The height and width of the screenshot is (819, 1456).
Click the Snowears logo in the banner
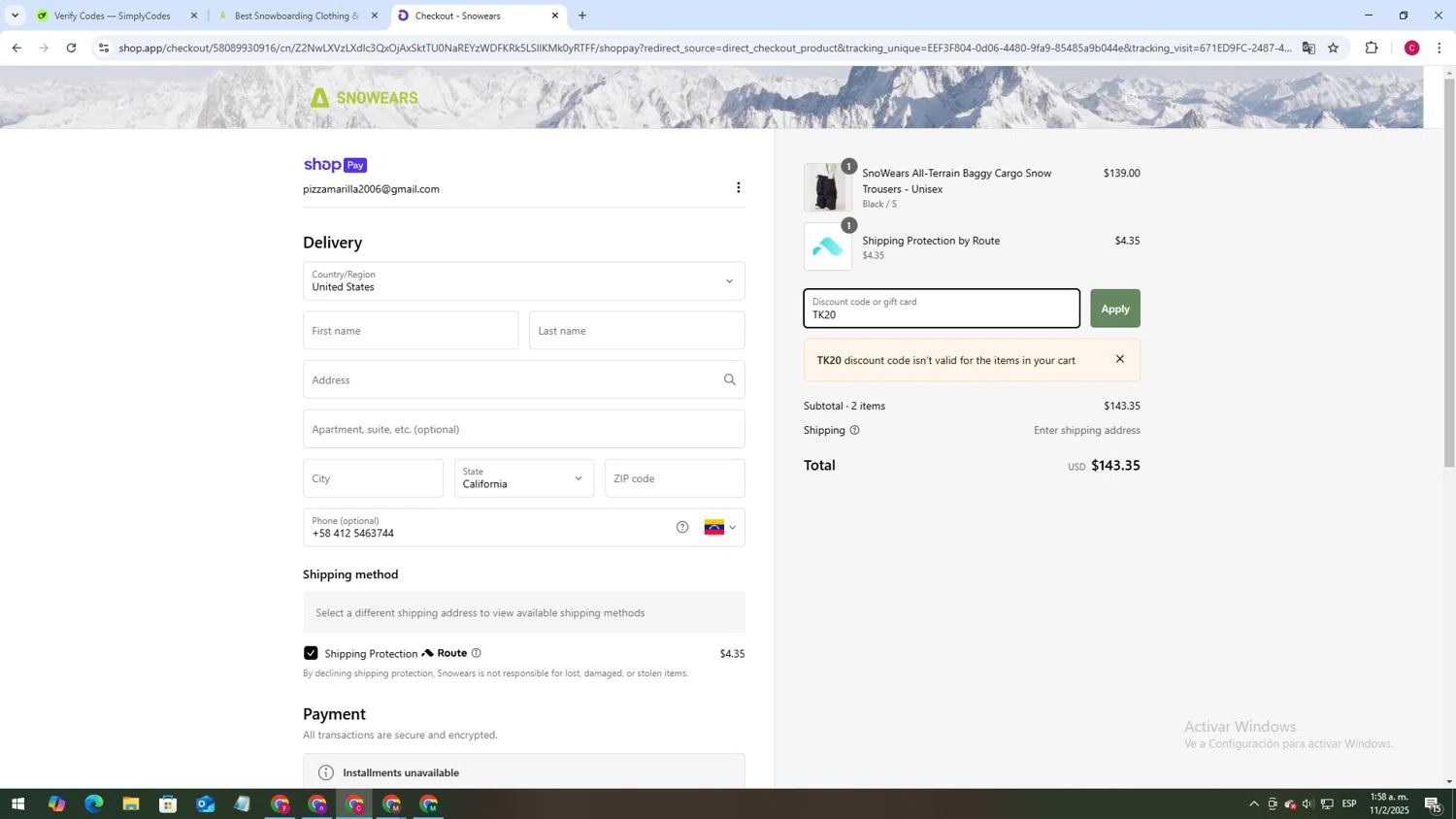click(364, 97)
